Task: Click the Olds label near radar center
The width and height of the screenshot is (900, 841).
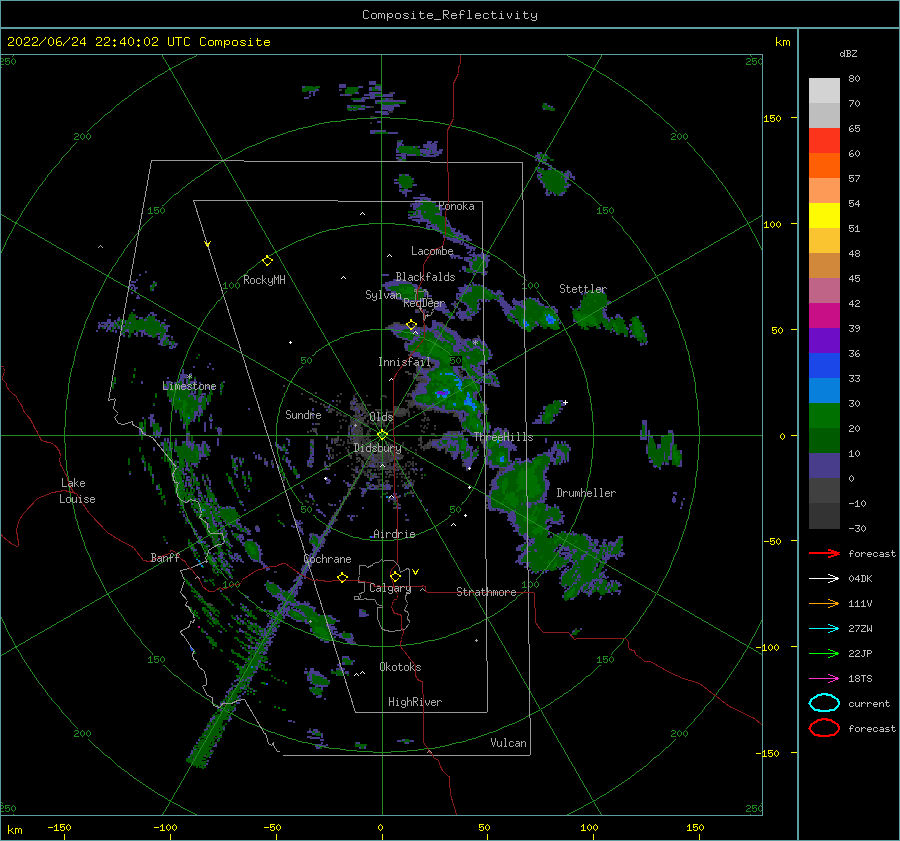Action: (381, 417)
